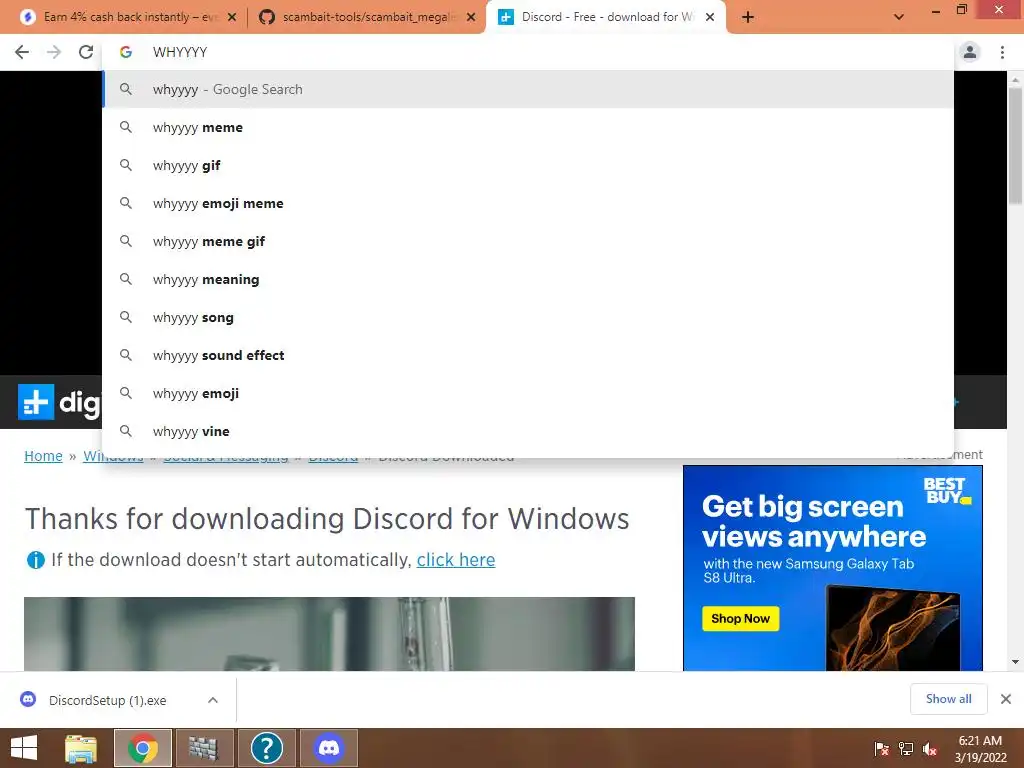The height and width of the screenshot is (768, 1024).
Task: Open the question mark help taskbar app
Action: 266,748
